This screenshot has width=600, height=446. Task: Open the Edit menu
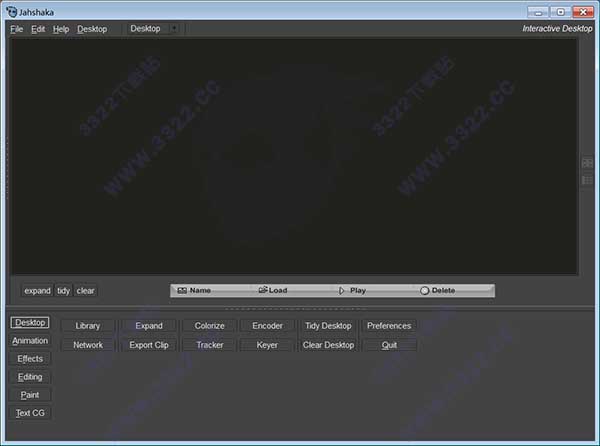click(x=38, y=29)
